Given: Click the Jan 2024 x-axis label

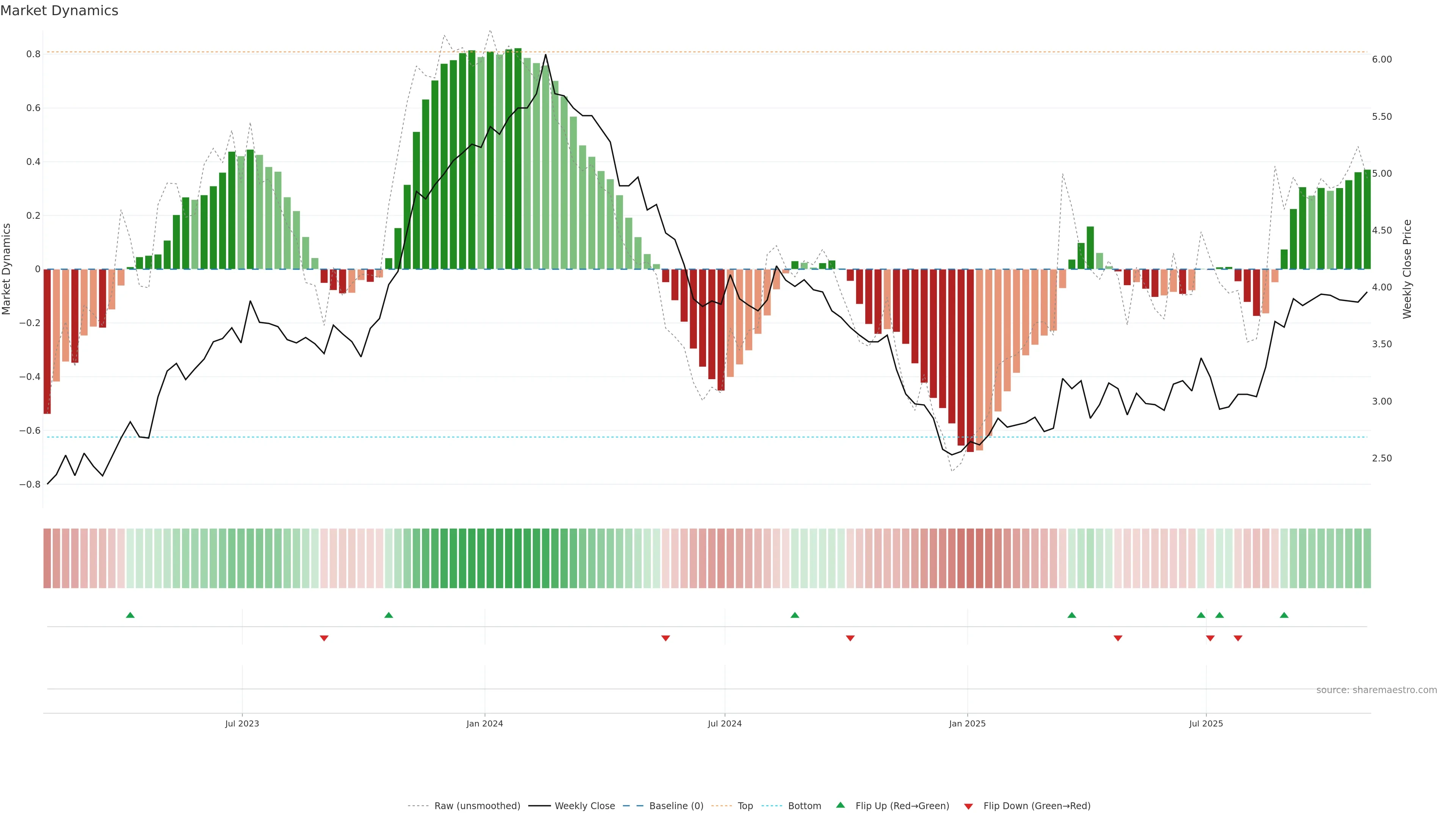Looking at the screenshot, I should [485, 723].
